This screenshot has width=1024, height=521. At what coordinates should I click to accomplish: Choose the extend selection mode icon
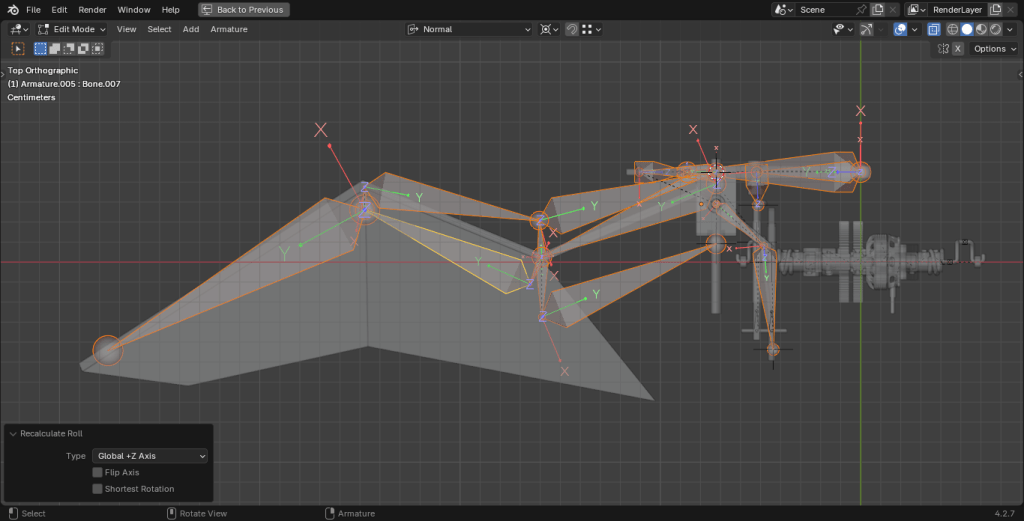coord(55,48)
